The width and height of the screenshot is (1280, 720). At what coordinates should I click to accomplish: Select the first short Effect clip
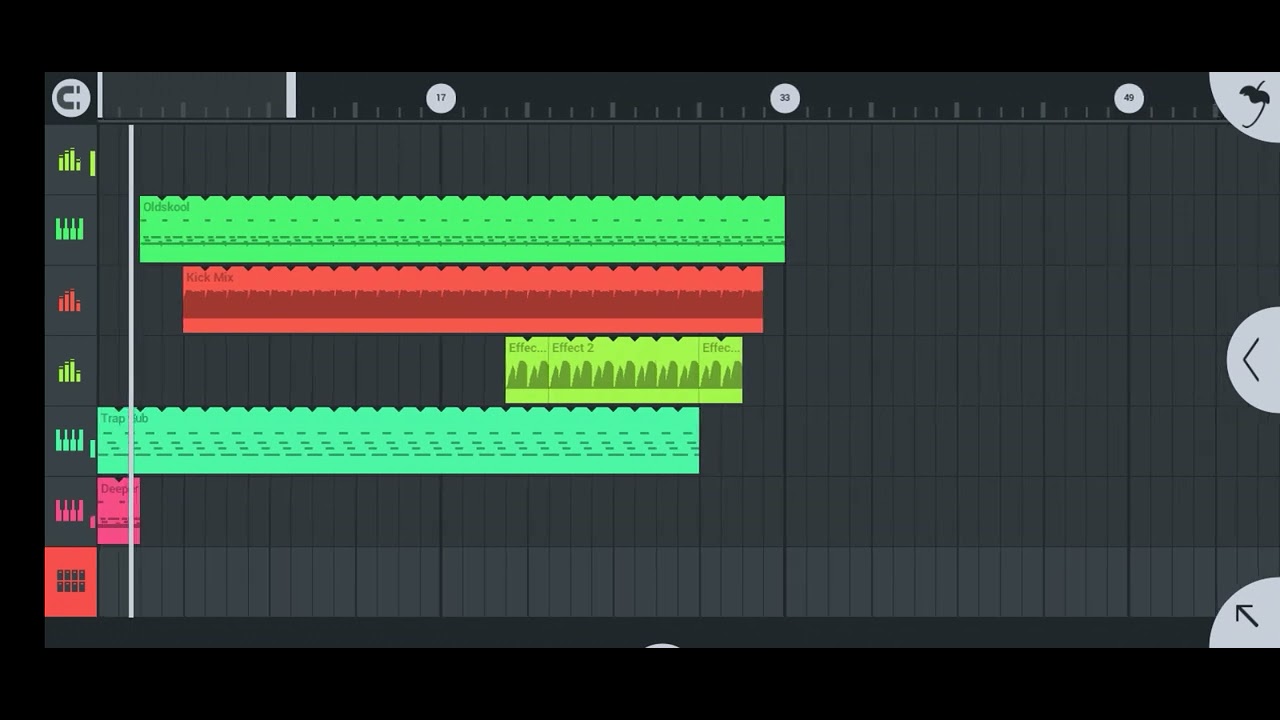pyautogui.click(x=527, y=370)
